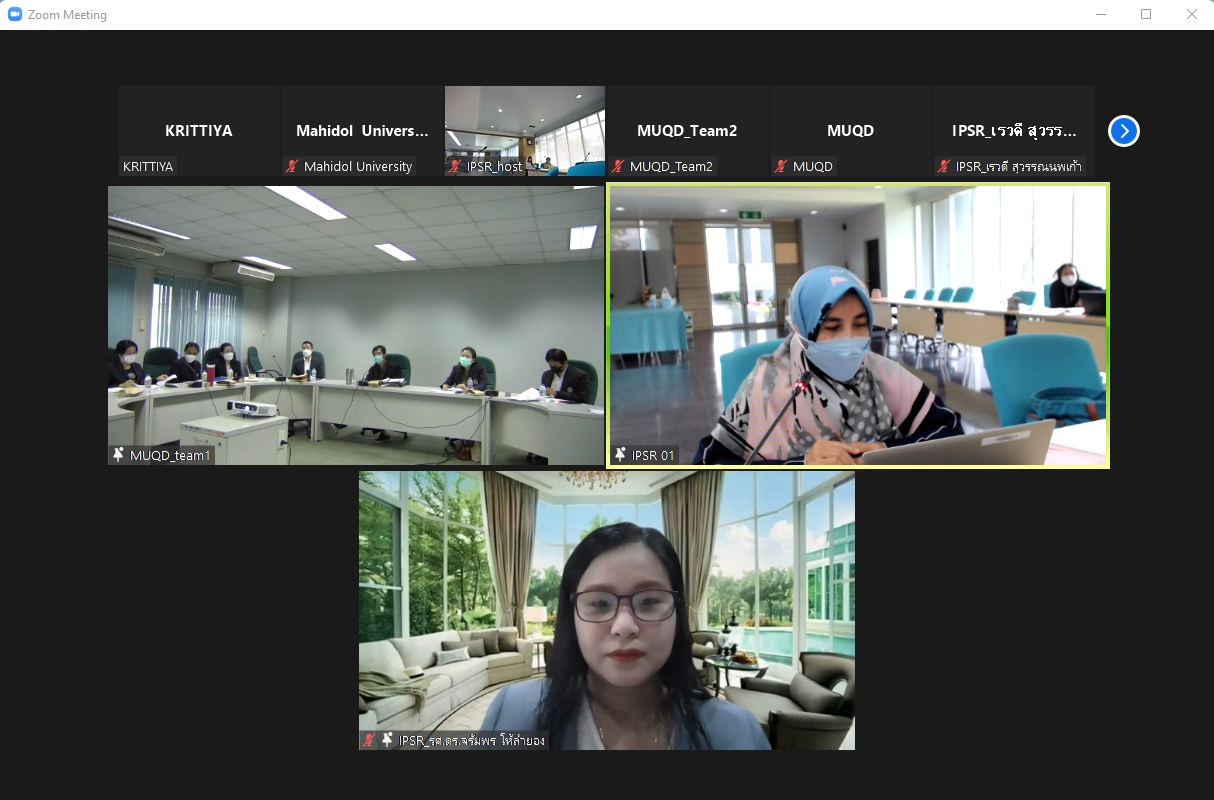Select the KRITTIYA participant tile
Screen dimensions: 1214x800
[x=198, y=130]
